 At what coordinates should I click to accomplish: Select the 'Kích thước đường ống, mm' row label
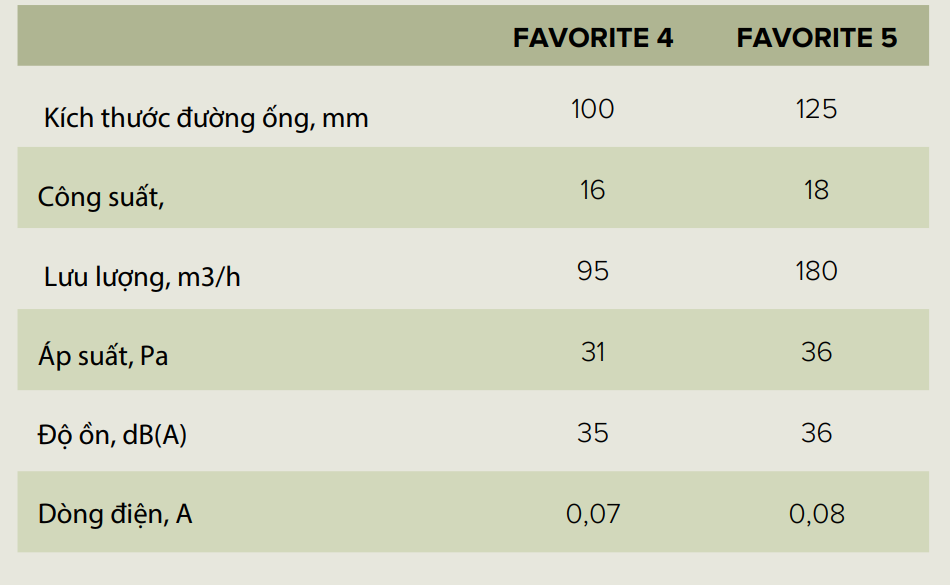pos(206,118)
